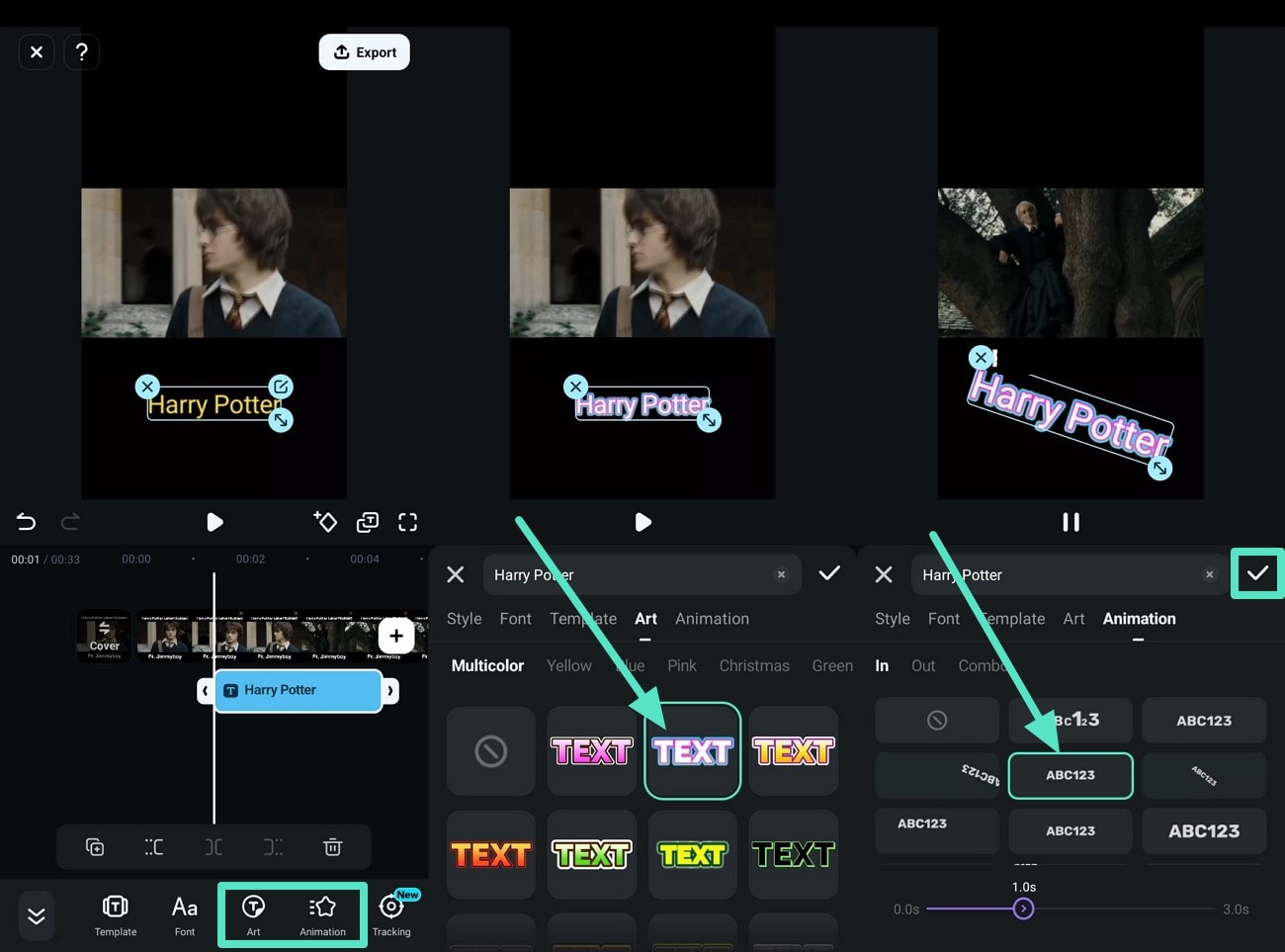Switch to Art tab in Animation panel
This screenshot has width=1285, height=952.
(1073, 619)
